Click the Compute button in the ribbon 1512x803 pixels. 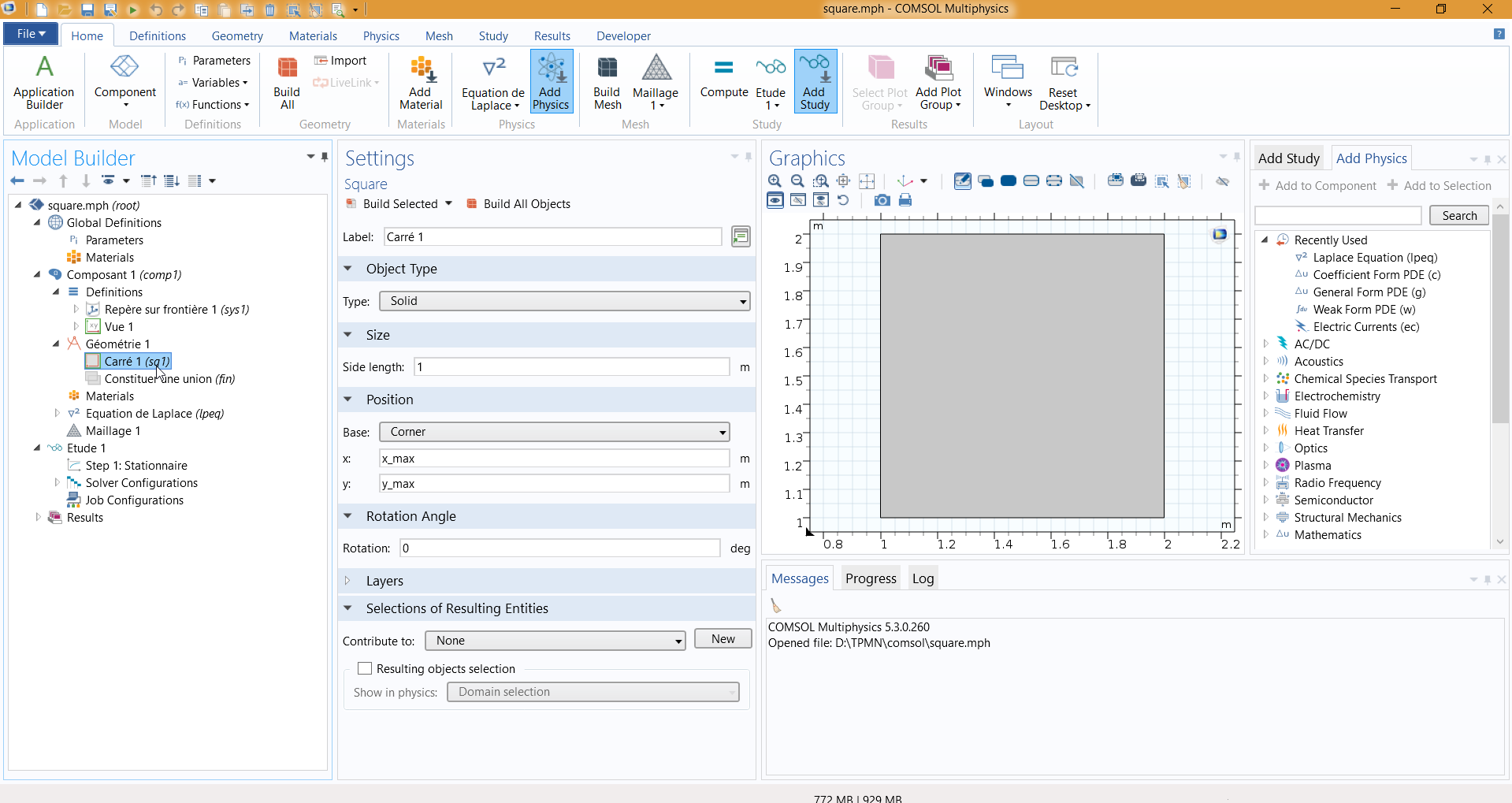pyautogui.click(x=723, y=79)
